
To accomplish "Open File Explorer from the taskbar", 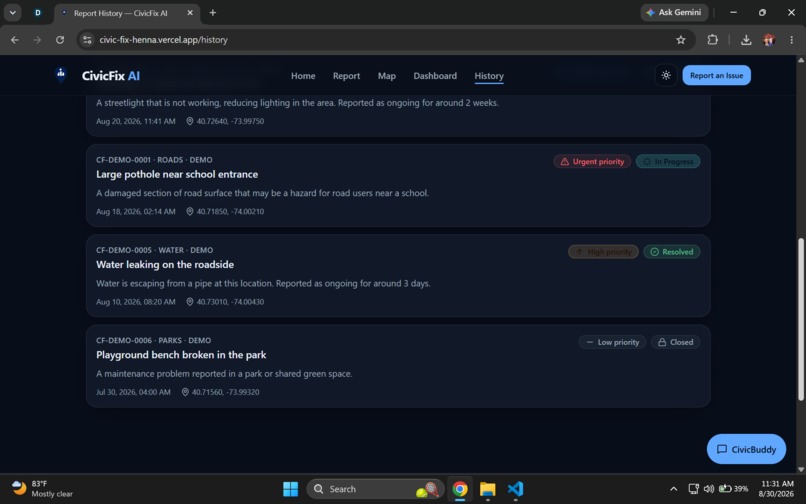I will coord(487,489).
